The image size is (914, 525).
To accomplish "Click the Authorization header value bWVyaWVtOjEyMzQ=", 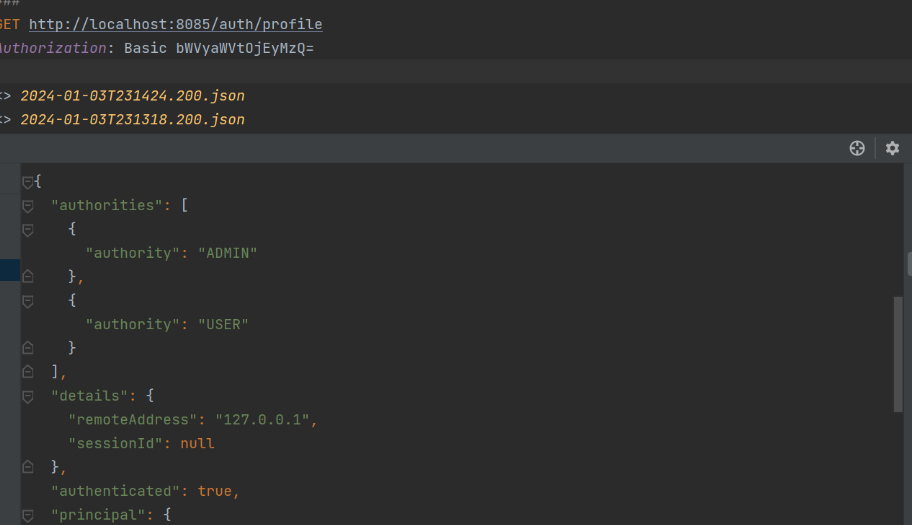I will coord(245,48).
